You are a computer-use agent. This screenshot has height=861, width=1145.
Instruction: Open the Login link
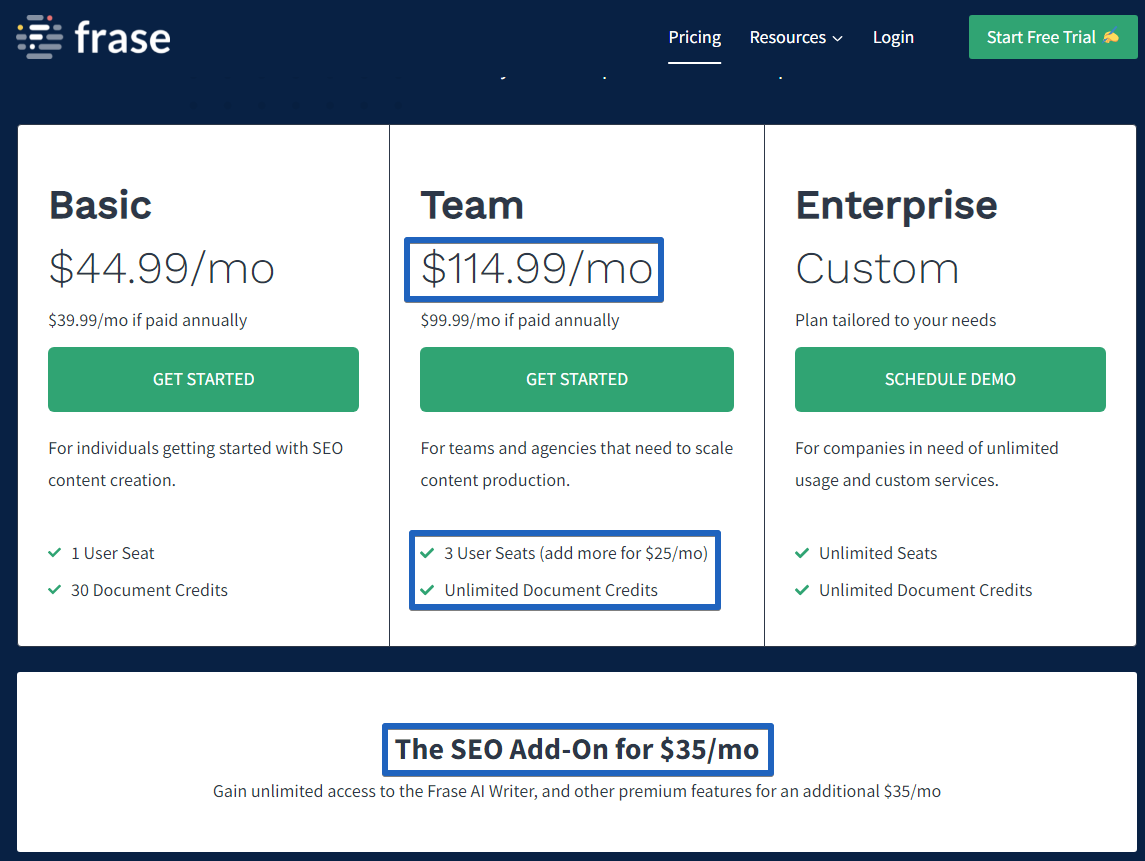point(893,37)
